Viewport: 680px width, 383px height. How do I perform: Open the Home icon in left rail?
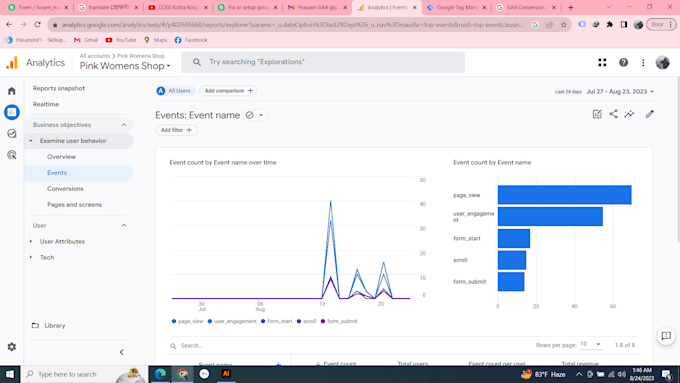pos(12,91)
